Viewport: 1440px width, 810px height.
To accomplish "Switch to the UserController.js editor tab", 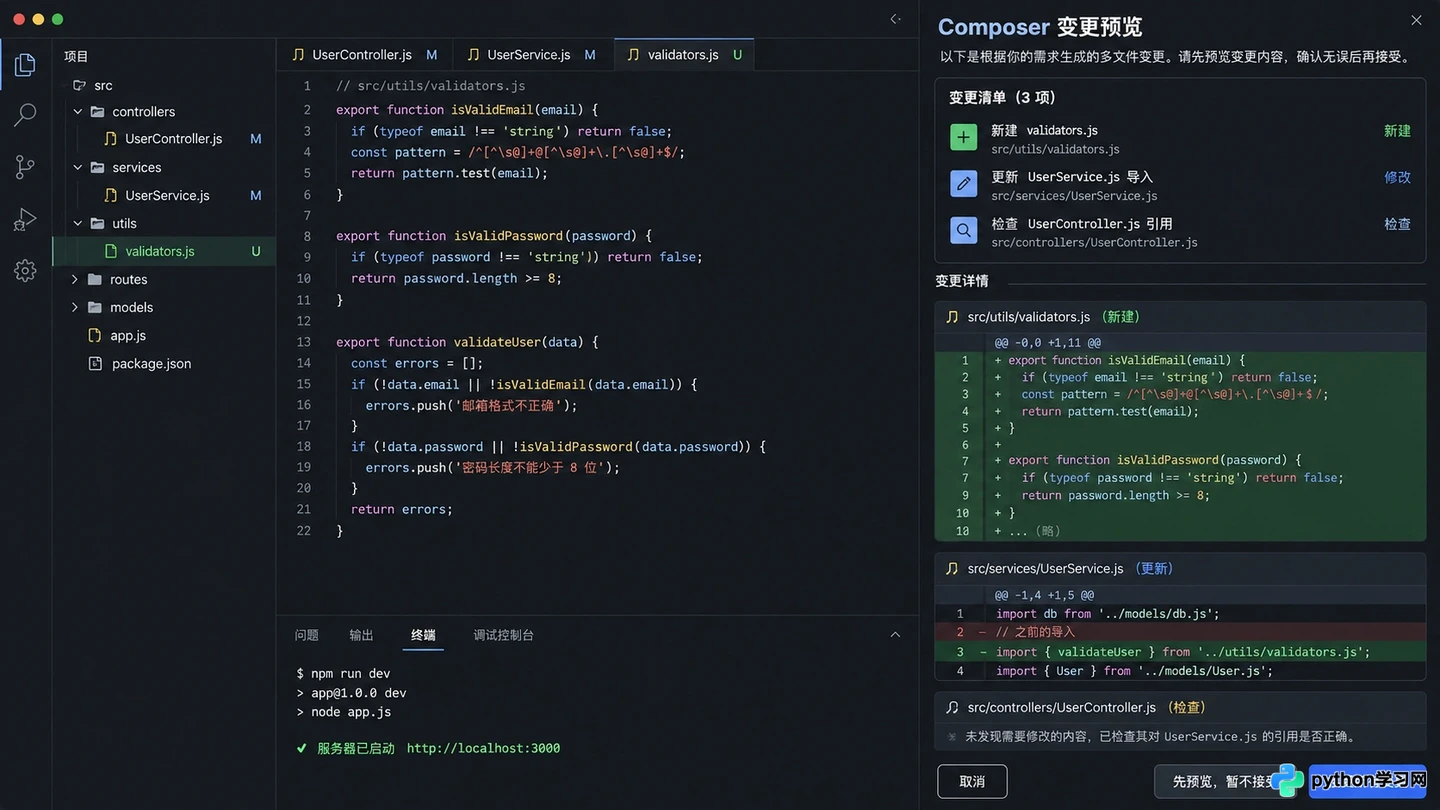I will click(364, 54).
